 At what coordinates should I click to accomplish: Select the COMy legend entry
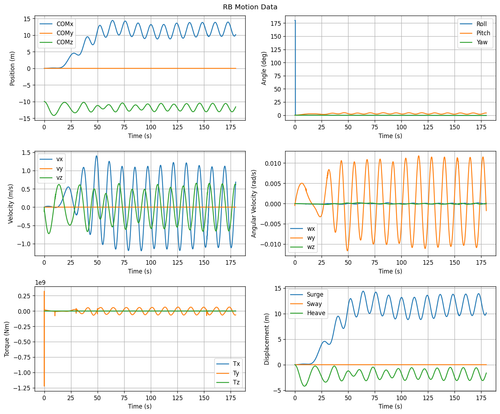(56, 33)
